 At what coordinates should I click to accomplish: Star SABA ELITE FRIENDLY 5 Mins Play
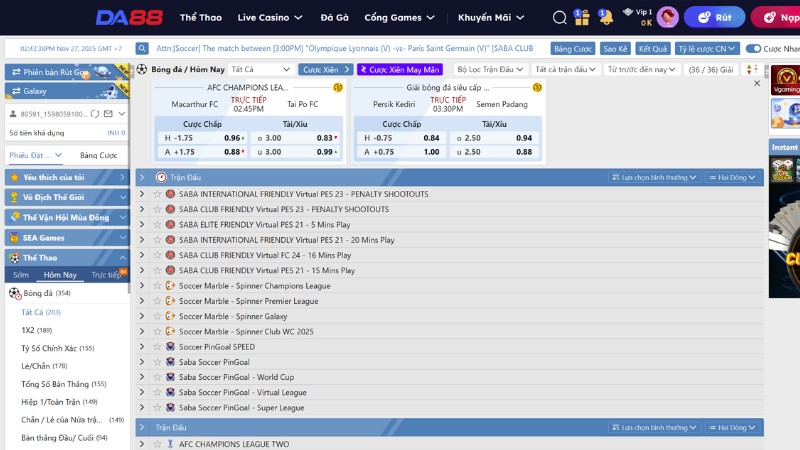coord(157,224)
